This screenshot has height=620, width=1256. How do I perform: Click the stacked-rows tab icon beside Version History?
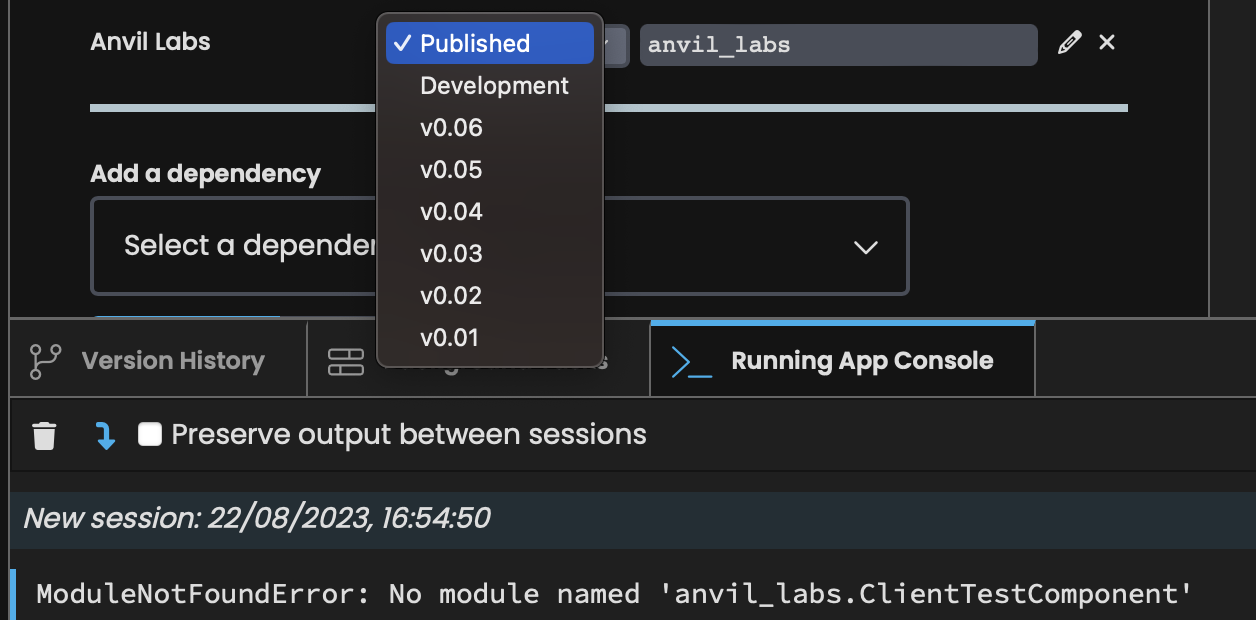point(346,362)
